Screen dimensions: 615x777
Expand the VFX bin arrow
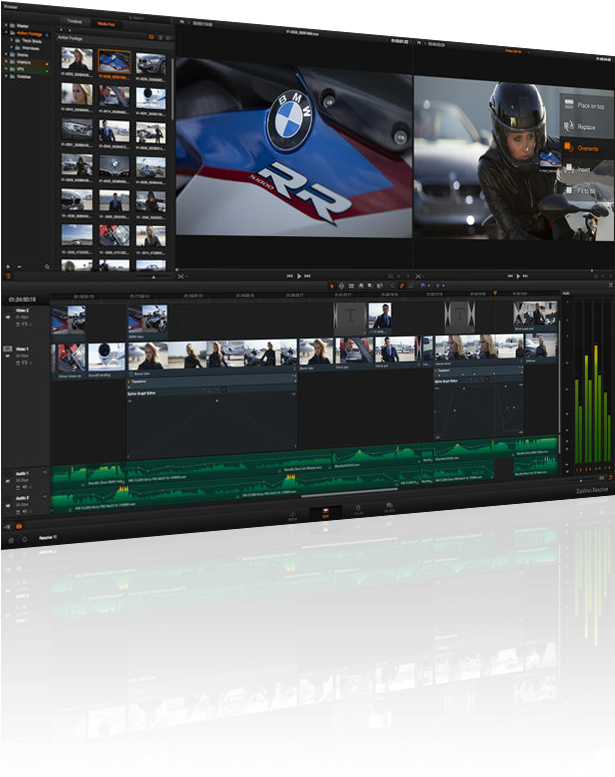[6, 69]
